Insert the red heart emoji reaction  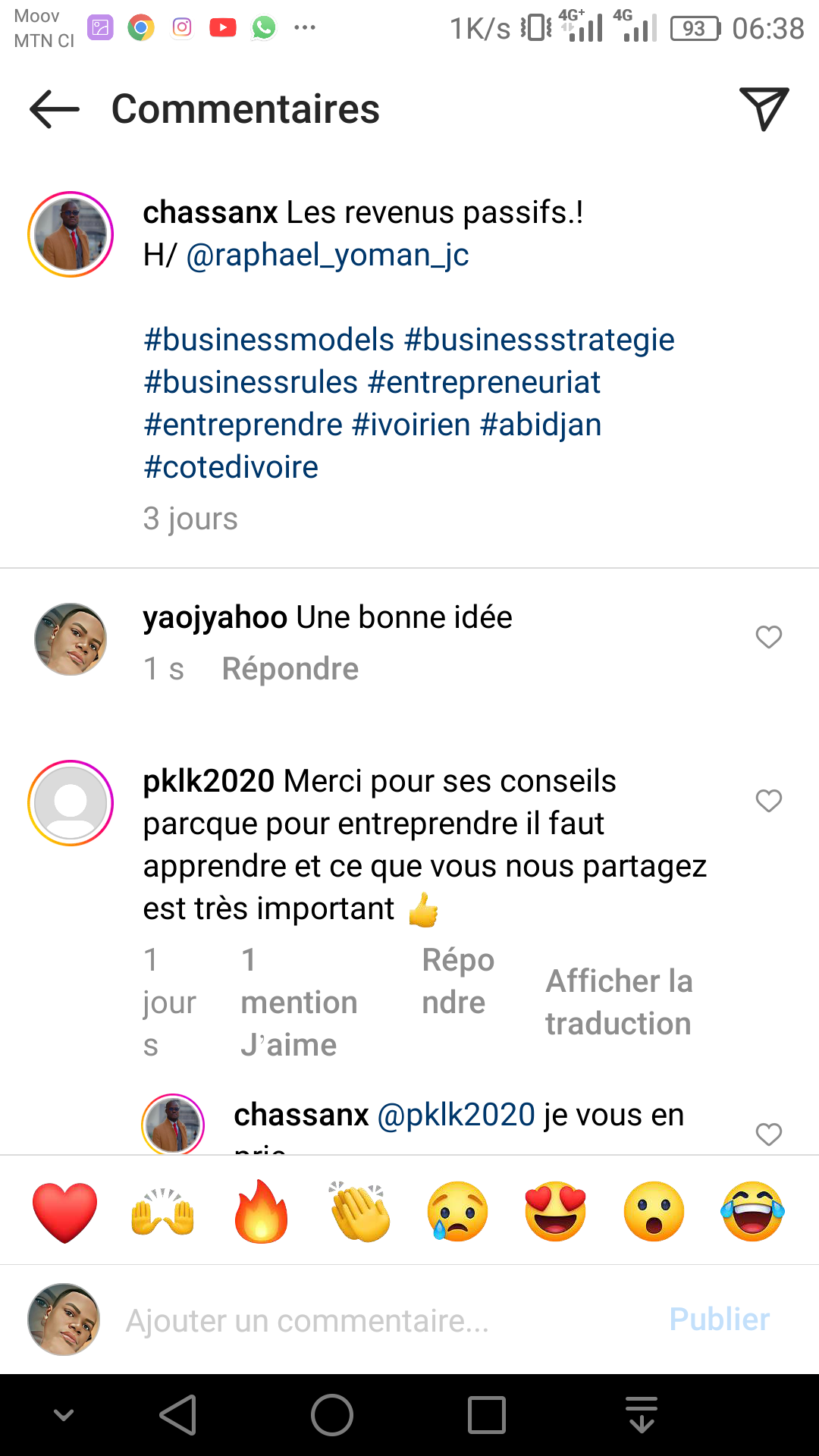point(65,1211)
